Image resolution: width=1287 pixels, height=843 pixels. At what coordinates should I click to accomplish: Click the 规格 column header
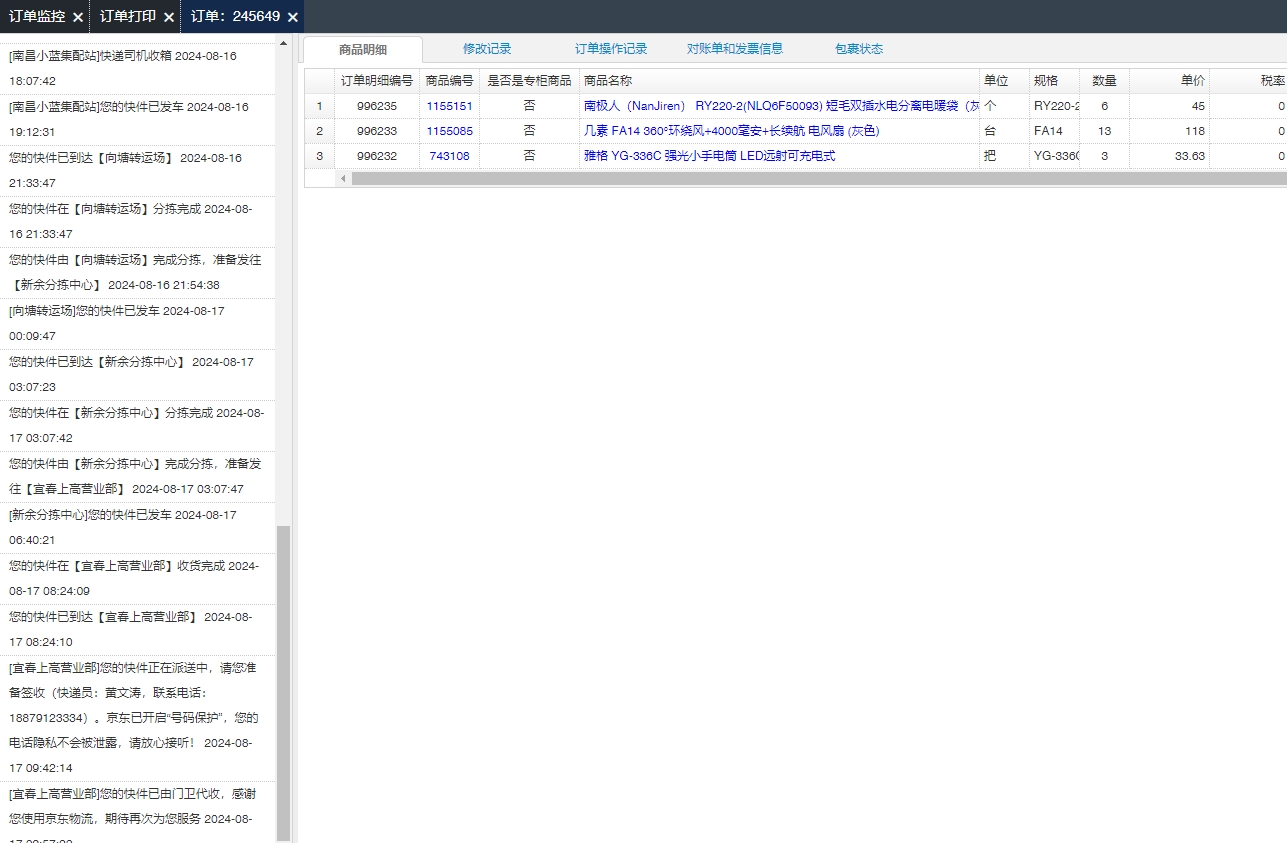click(x=1054, y=80)
